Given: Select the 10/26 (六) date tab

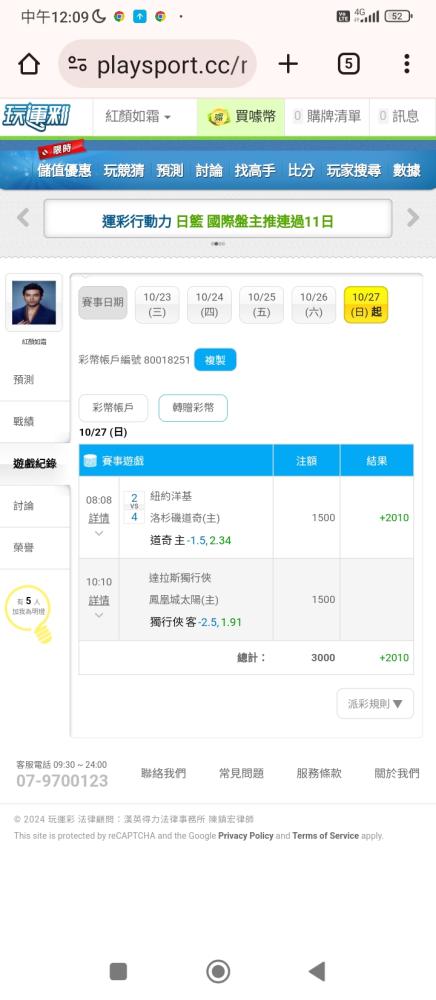Looking at the screenshot, I should point(314,305).
